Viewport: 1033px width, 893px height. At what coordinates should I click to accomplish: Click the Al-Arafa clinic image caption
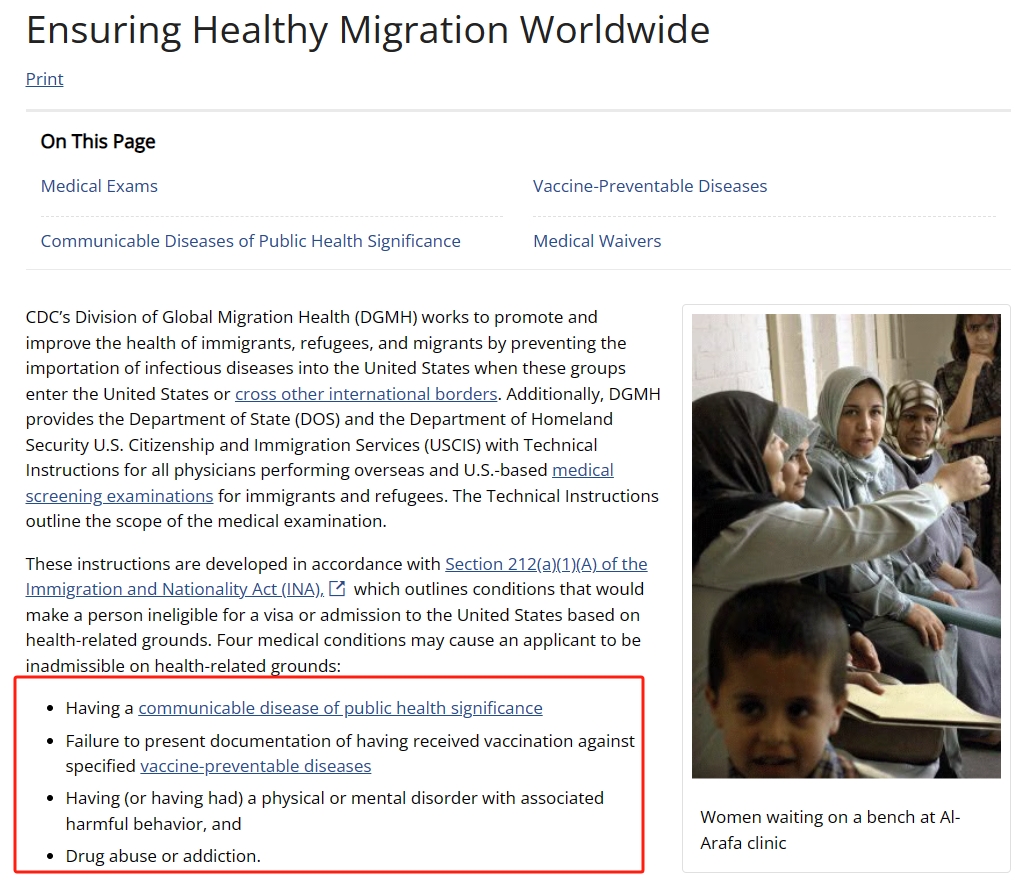[x=830, y=830]
